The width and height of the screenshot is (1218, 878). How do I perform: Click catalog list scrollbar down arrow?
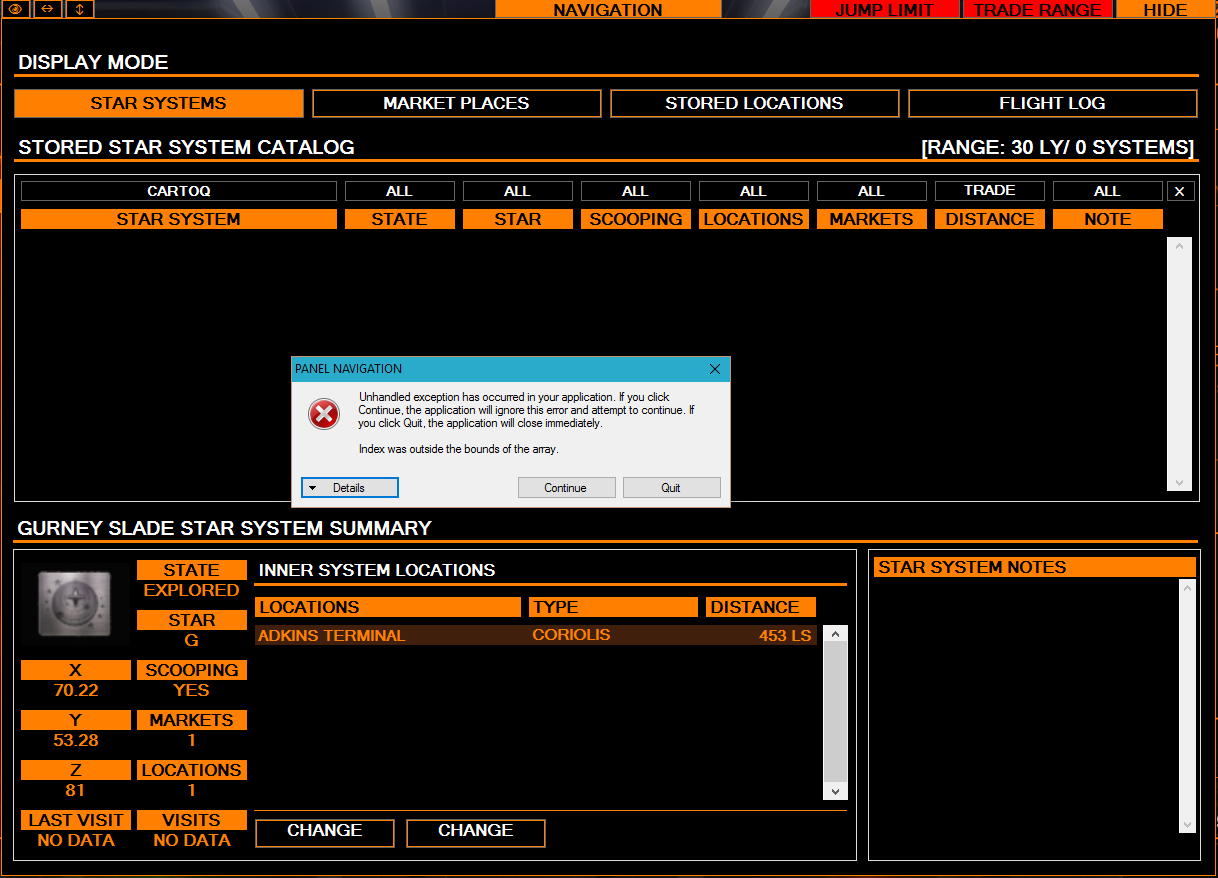(x=1179, y=483)
